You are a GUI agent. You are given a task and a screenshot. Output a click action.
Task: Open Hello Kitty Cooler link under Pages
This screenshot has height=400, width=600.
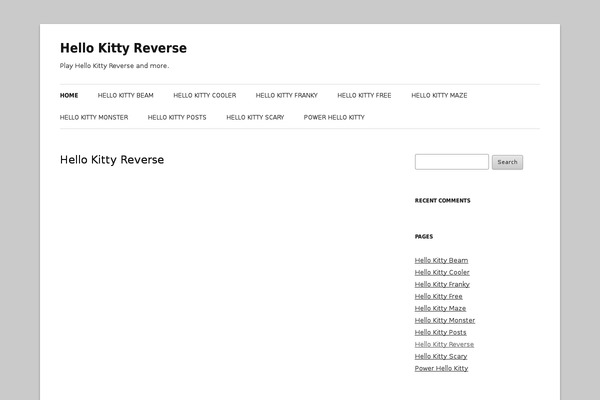click(442, 273)
